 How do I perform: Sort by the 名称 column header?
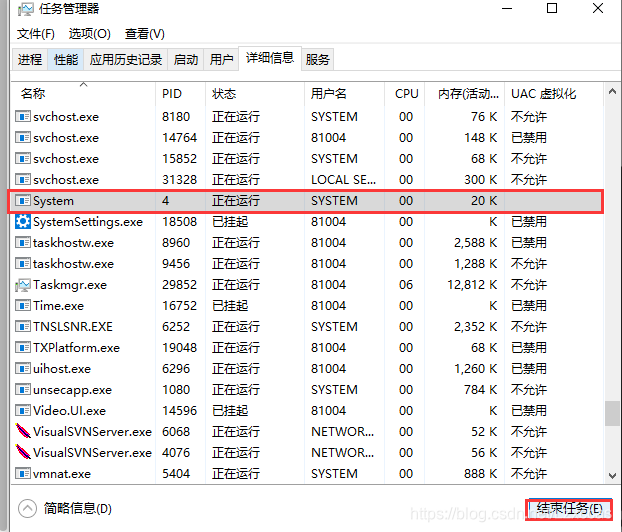point(83,94)
